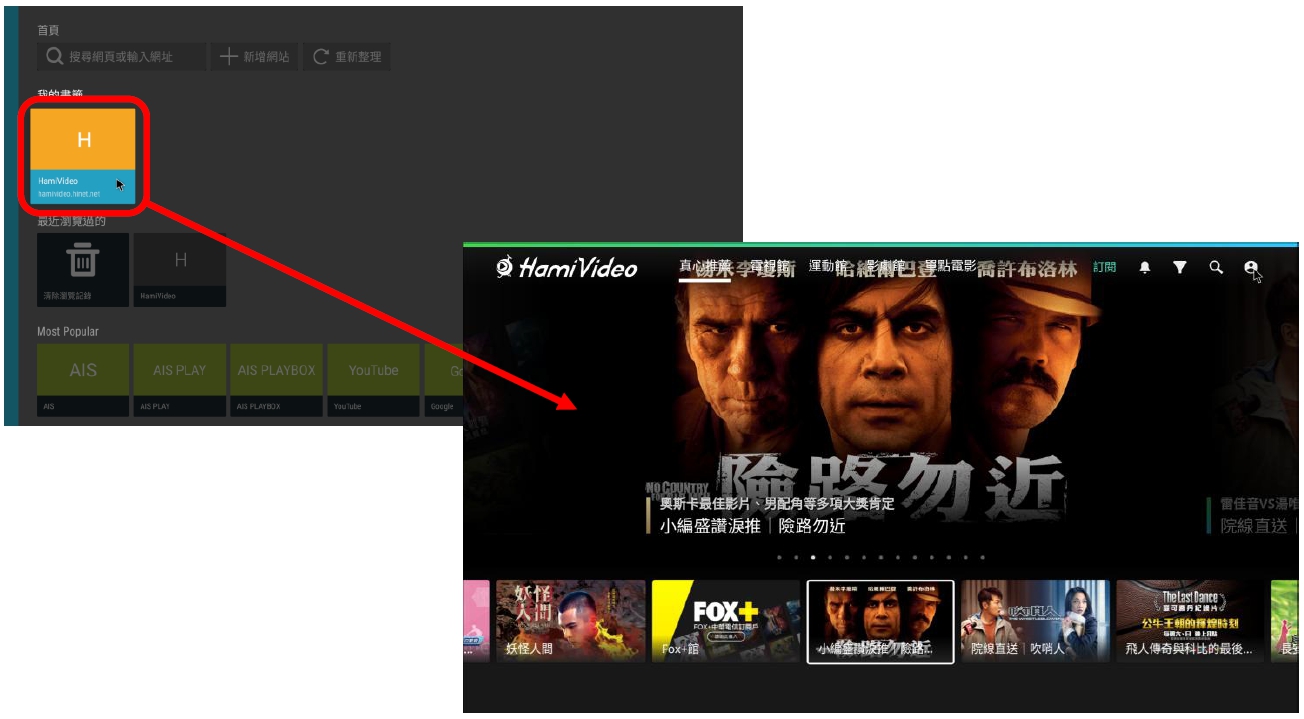Viewport: 1304px width, 719px height.
Task: Click the reload icon of 重新整理
Action: 321,57
